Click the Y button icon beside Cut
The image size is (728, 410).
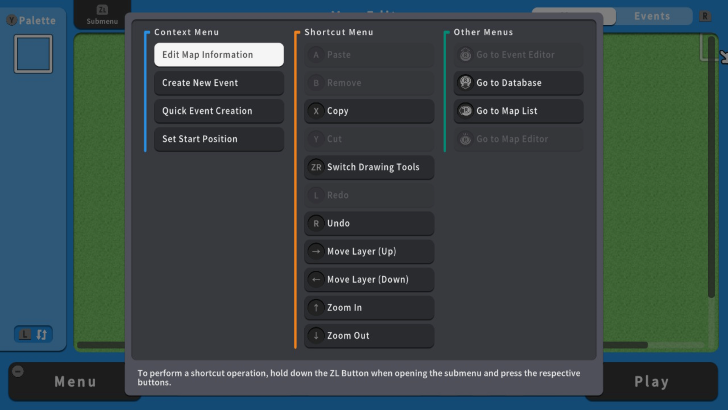coord(316,139)
